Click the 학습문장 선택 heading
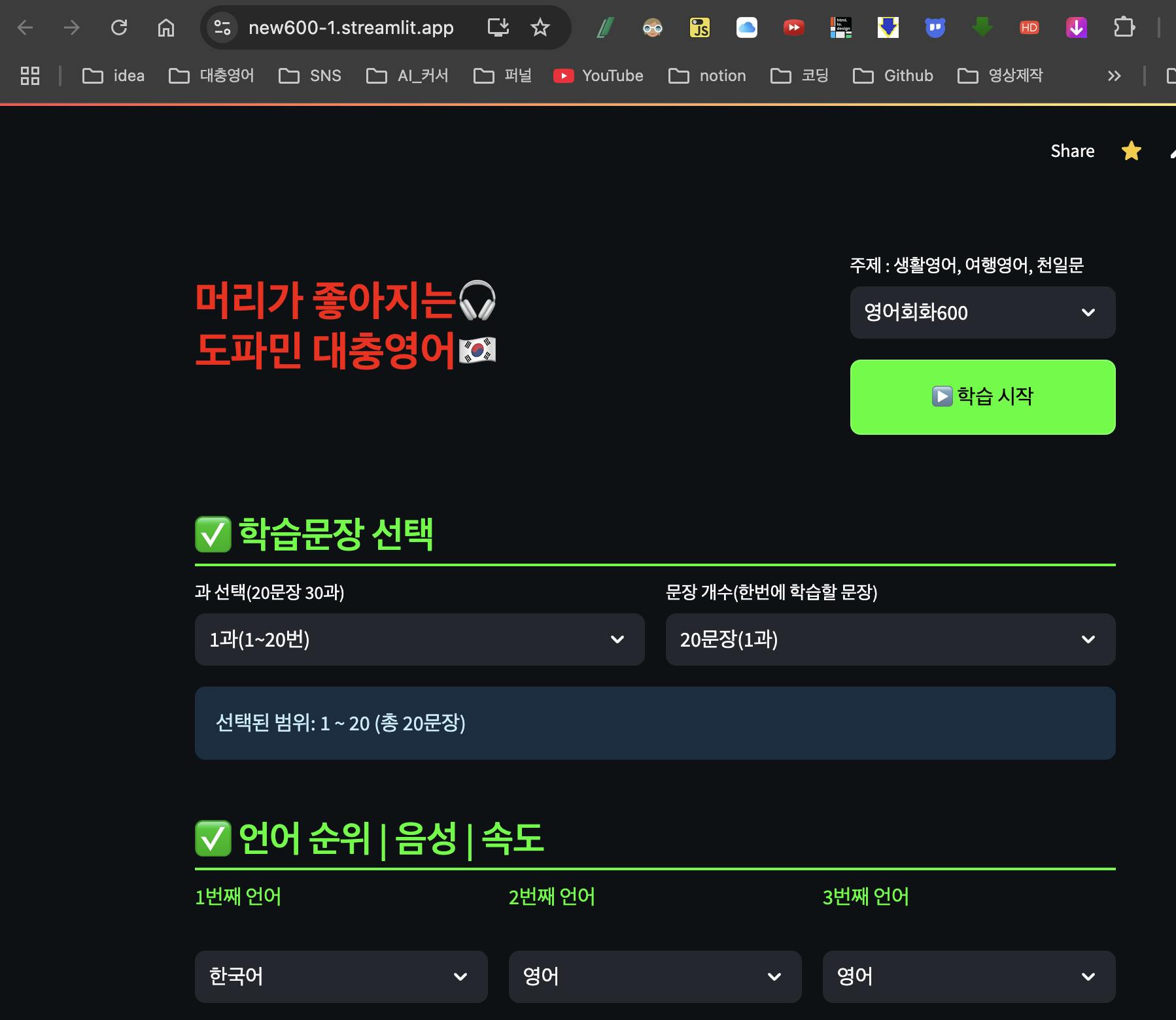 tap(314, 534)
